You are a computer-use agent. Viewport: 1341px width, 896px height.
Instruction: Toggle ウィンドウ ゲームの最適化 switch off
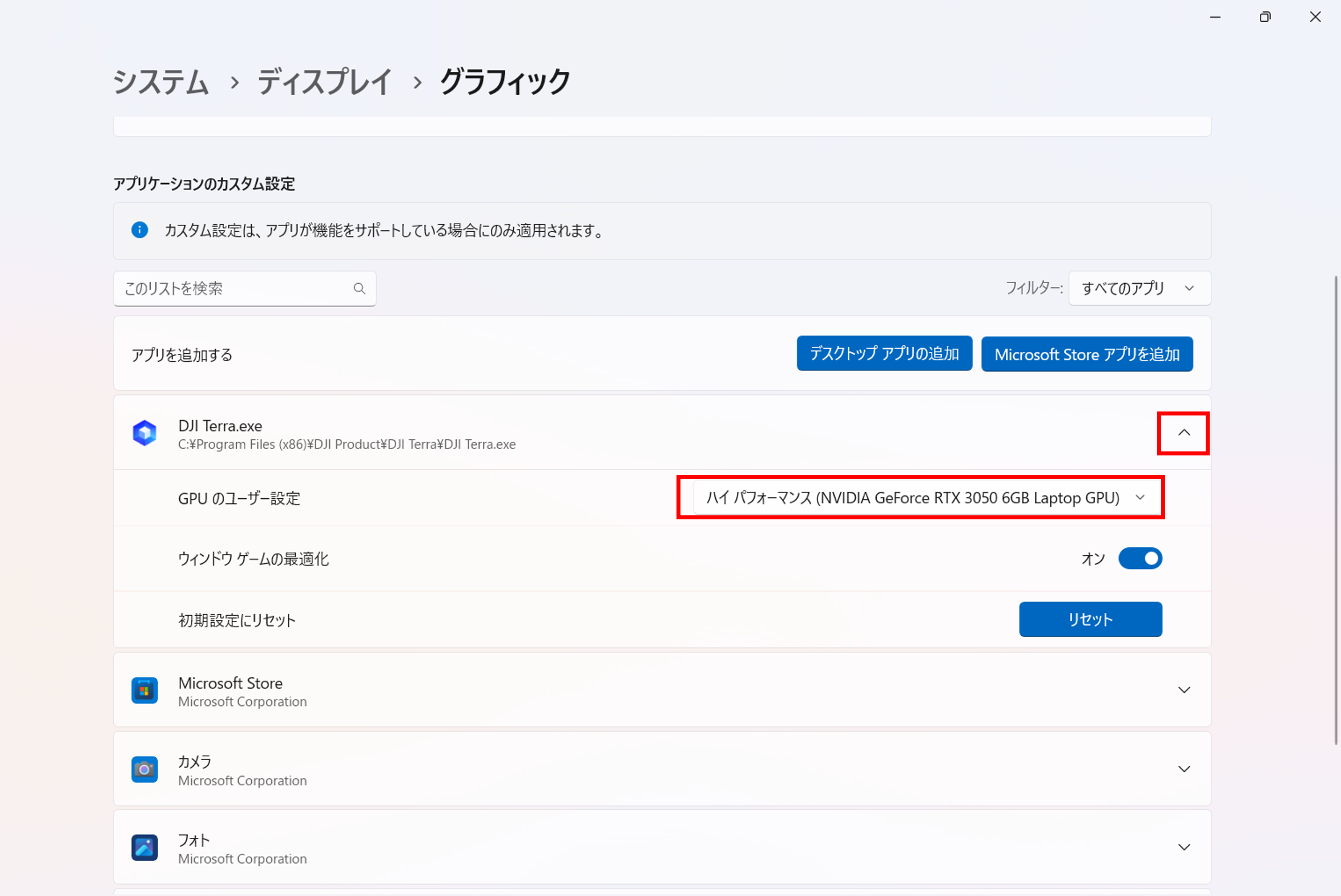click(1141, 558)
